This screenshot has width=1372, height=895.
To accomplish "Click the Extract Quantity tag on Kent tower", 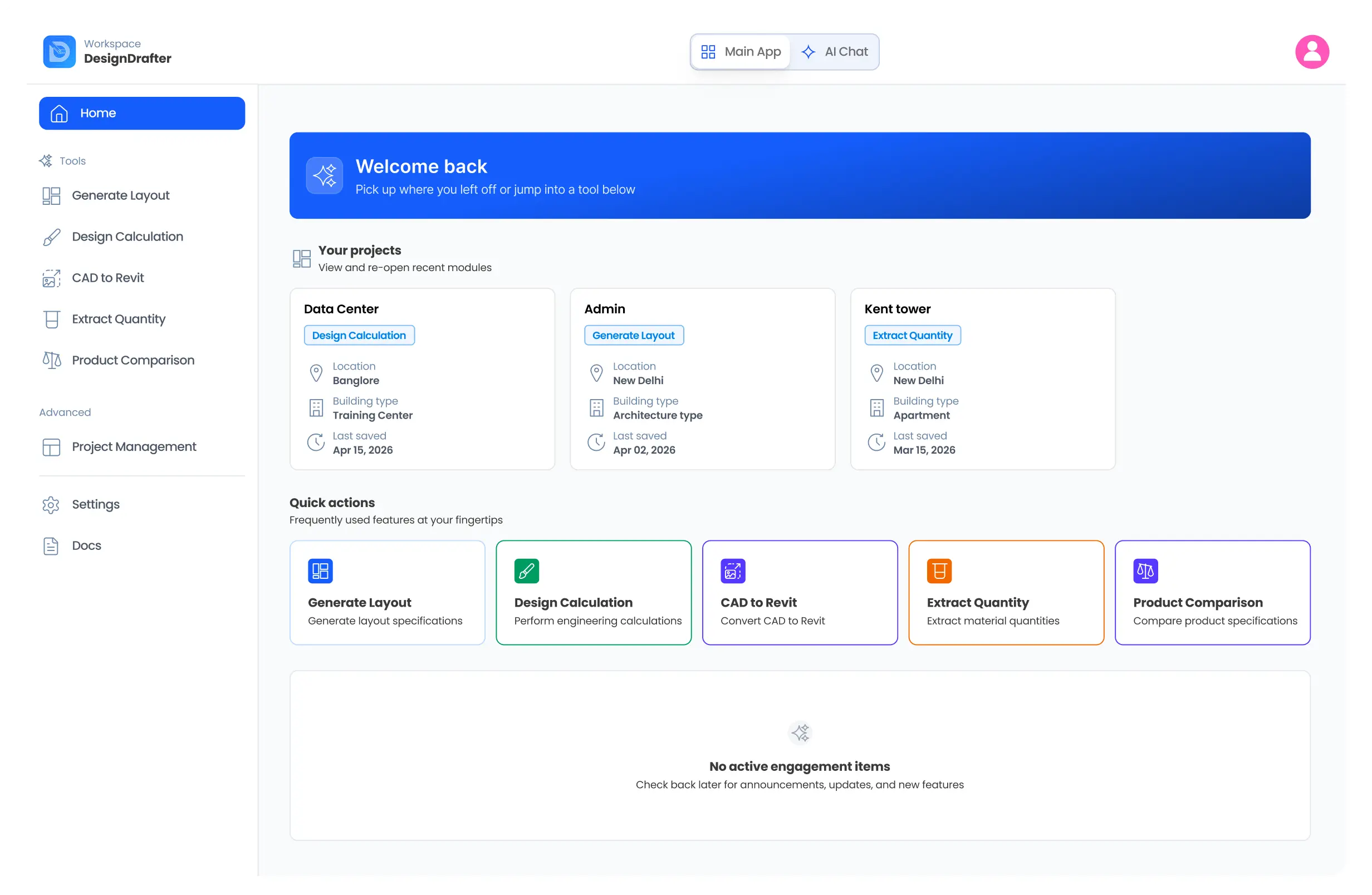I will [912, 336].
